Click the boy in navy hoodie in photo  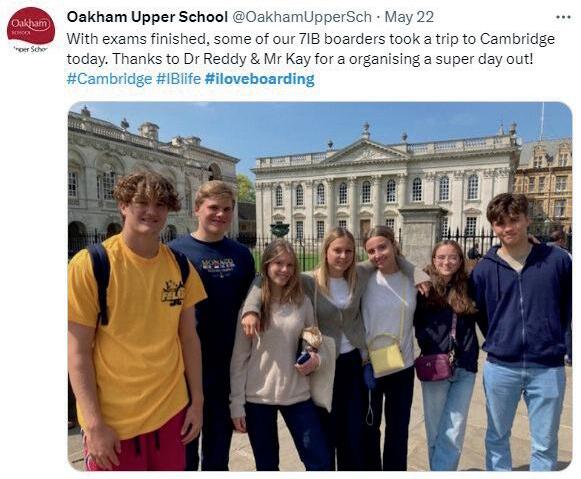pyautogui.click(x=522, y=330)
